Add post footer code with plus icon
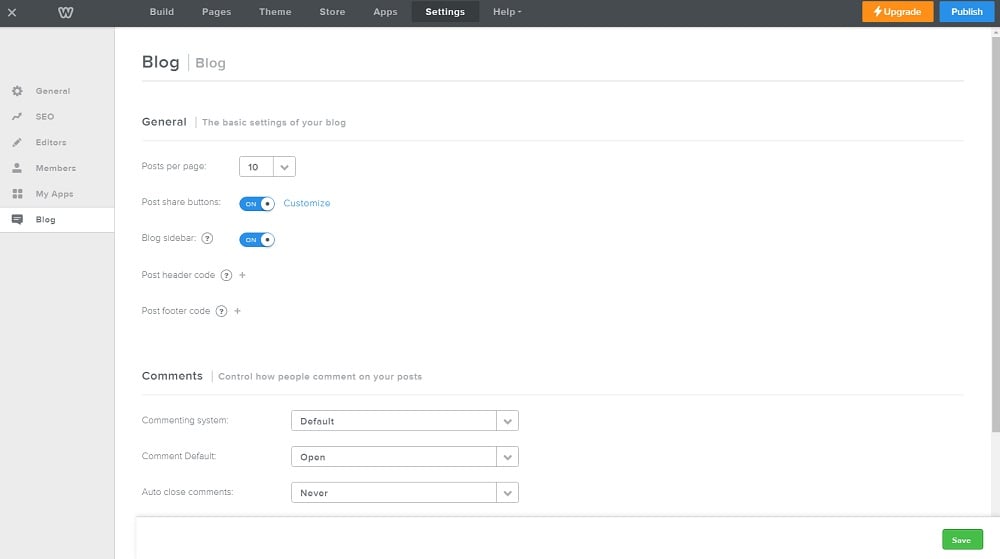The width and height of the screenshot is (1000, 559). (x=237, y=311)
